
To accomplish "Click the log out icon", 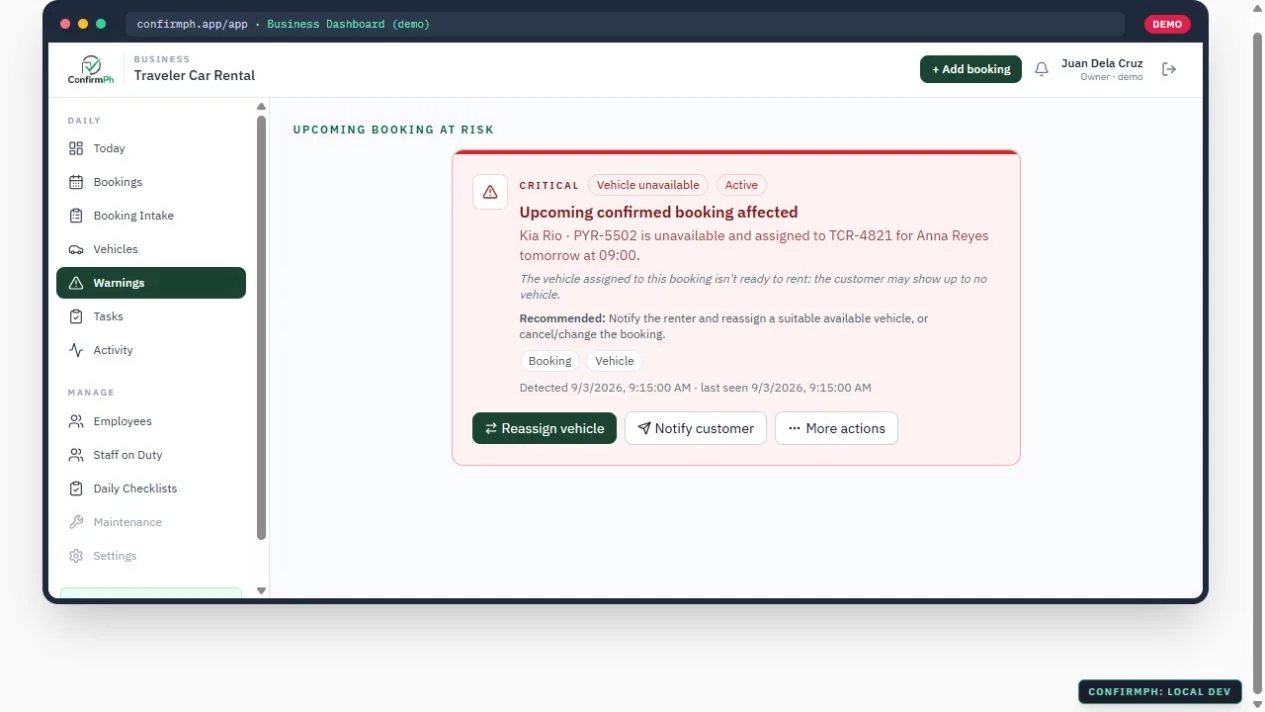I will (1168, 69).
